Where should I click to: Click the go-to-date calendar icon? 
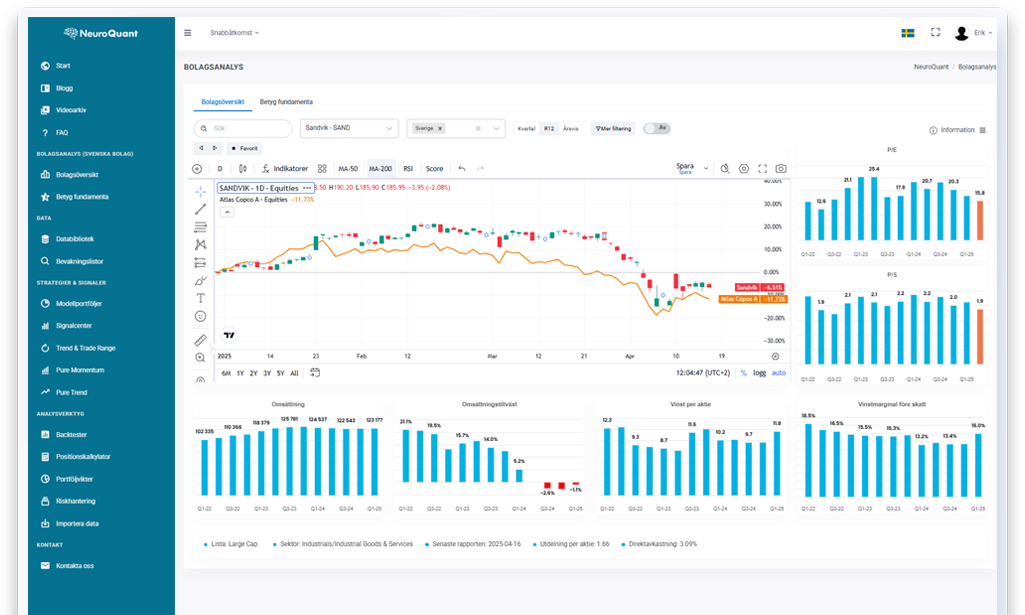tap(314, 373)
